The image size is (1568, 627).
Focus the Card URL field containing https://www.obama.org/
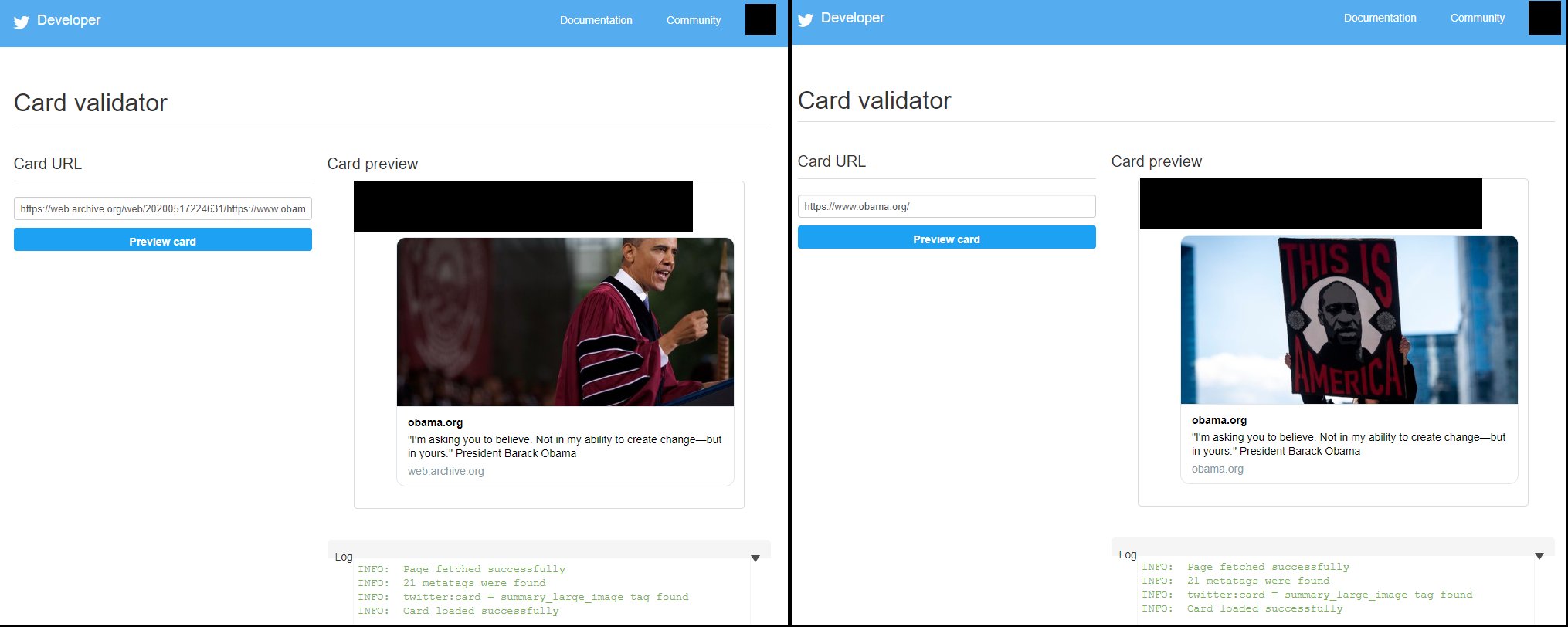coord(946,206)
